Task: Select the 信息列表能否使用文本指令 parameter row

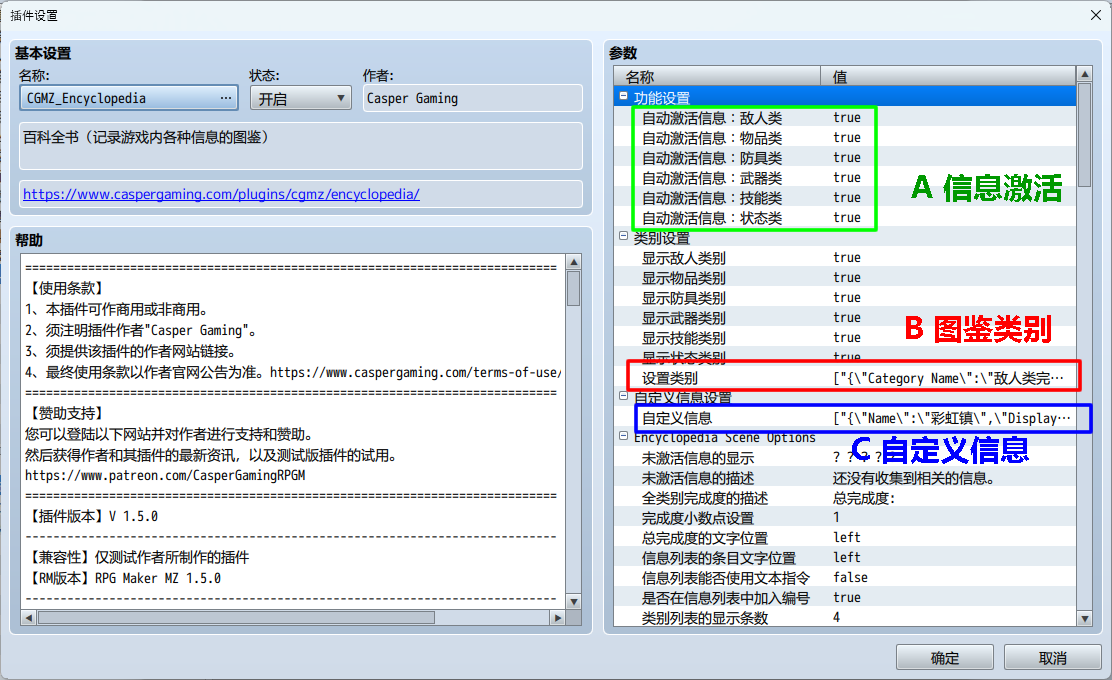Action: pyautogui.click(x=845, y=577)
